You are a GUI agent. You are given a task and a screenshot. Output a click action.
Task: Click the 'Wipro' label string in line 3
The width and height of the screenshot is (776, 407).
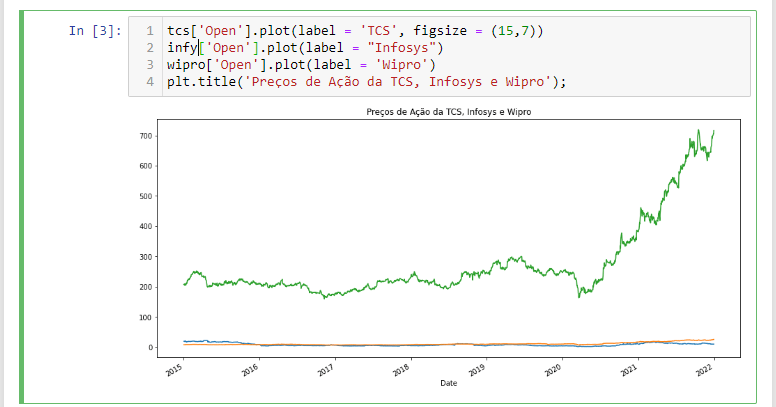click(x=401, y=65)
